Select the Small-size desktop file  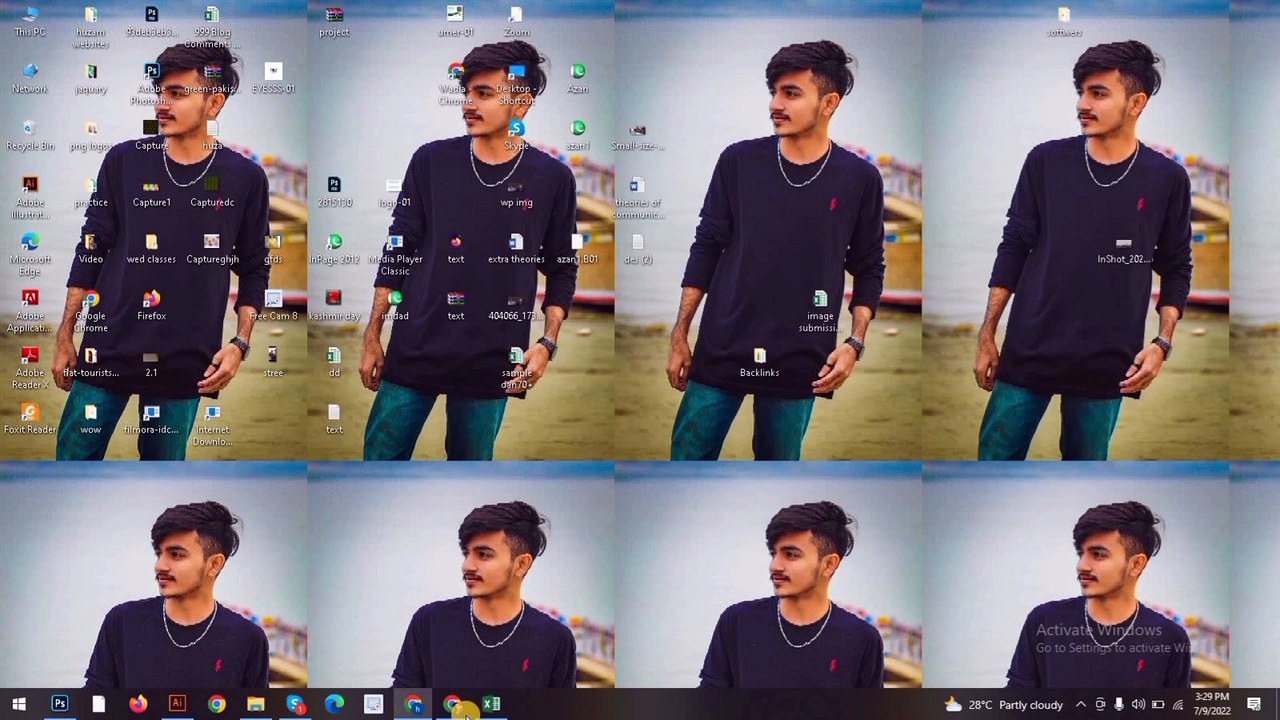tap(638, 136)
